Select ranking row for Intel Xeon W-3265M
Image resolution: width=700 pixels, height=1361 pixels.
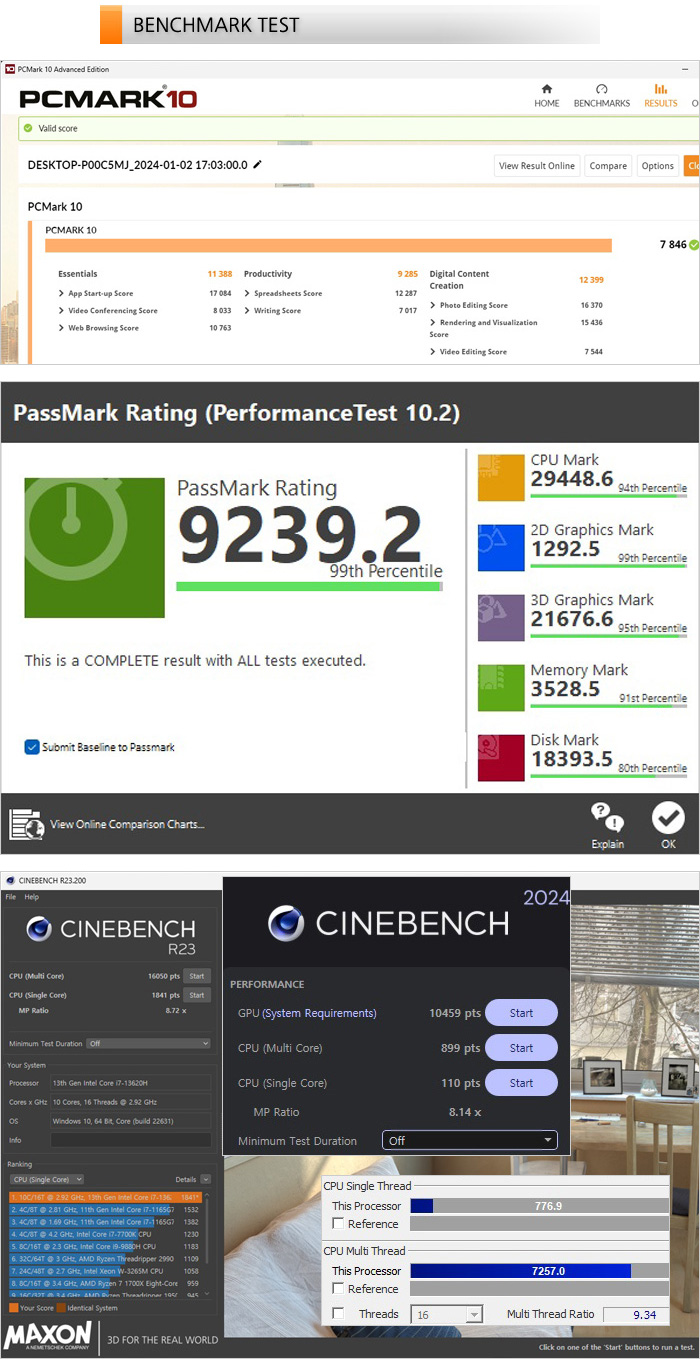click(105, 1271)
